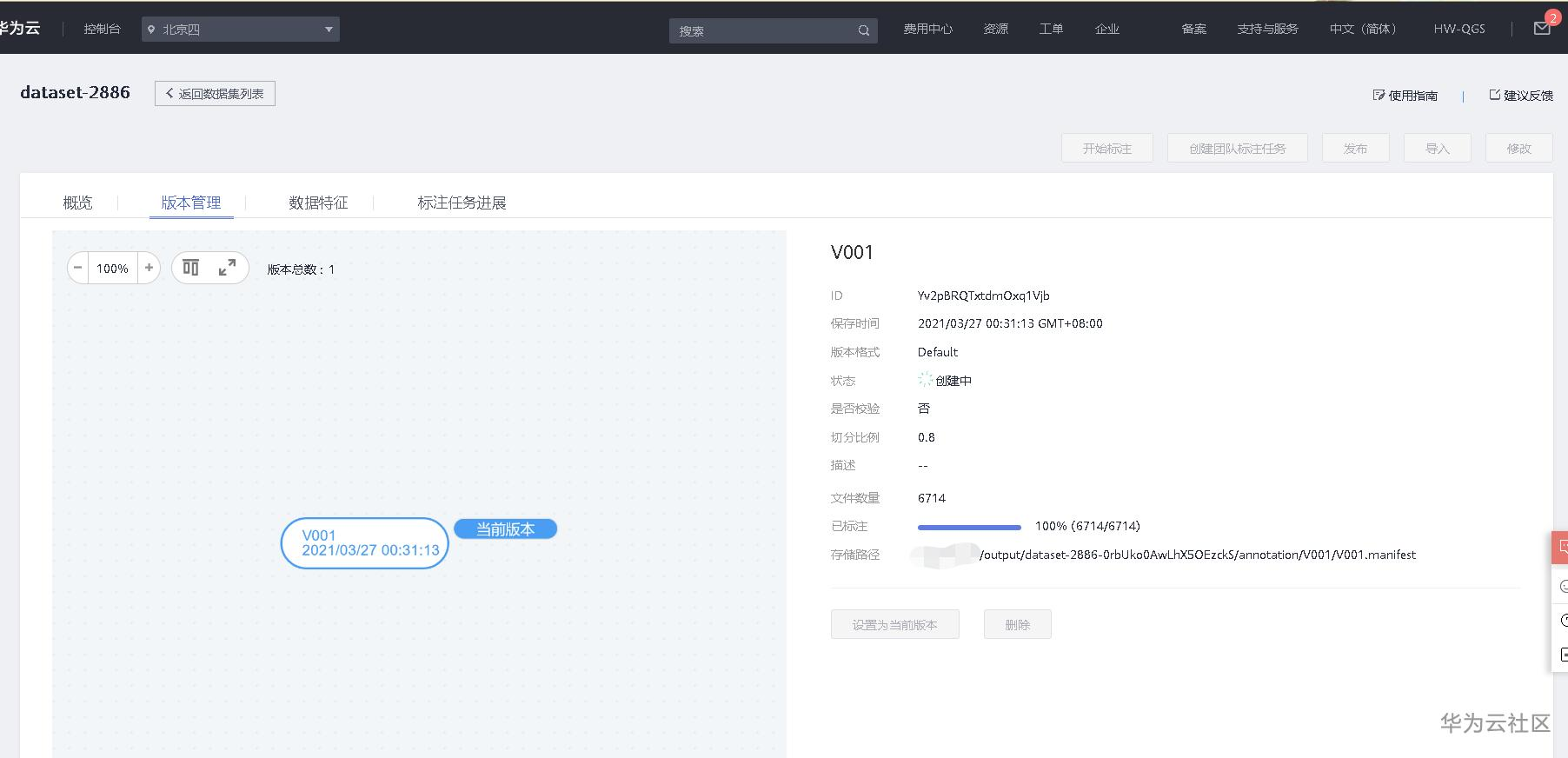Click the 创建团队标注任务 button
The image size is (1568, 758).
point(1238,148)
